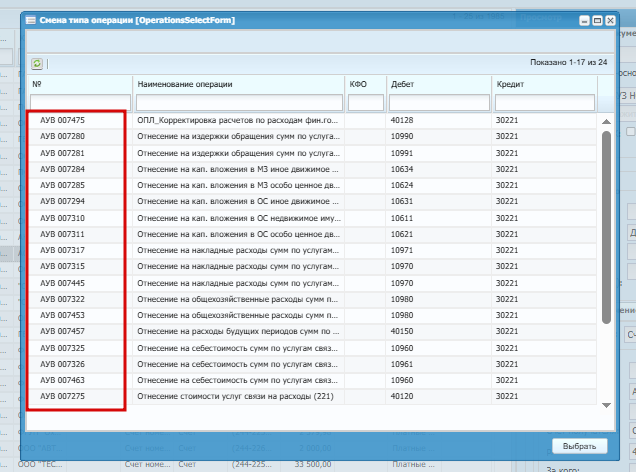Click scrollbar down arrow in operations grid
This screenshot has width=636, height=472.
(x=606, y=405)
